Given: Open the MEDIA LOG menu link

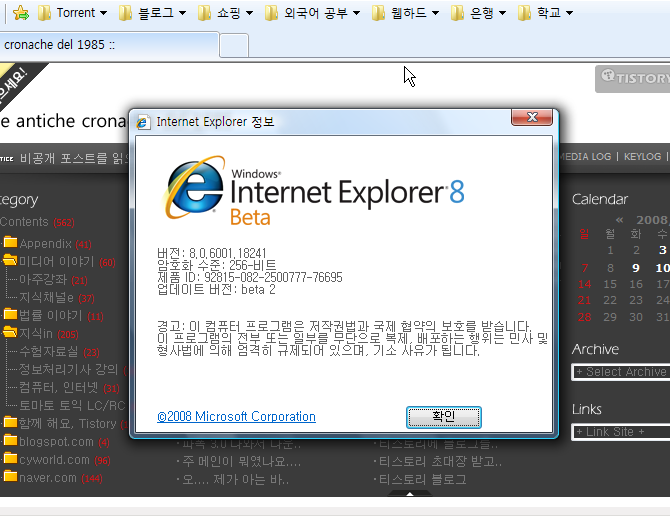Looking at the screenshot, I should [585, 156].
